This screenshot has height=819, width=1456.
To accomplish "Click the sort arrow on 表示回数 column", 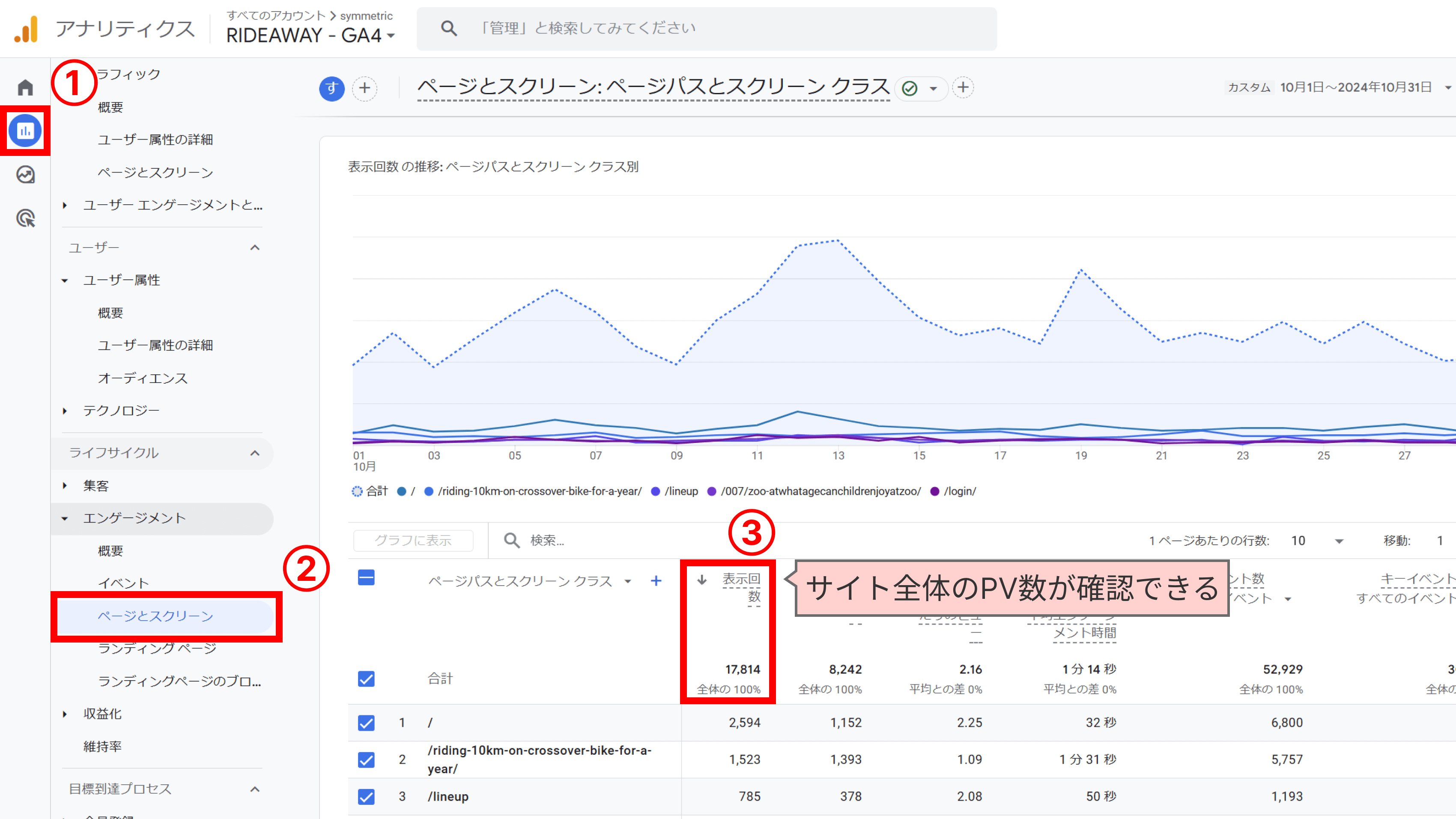I will [701, 580].
